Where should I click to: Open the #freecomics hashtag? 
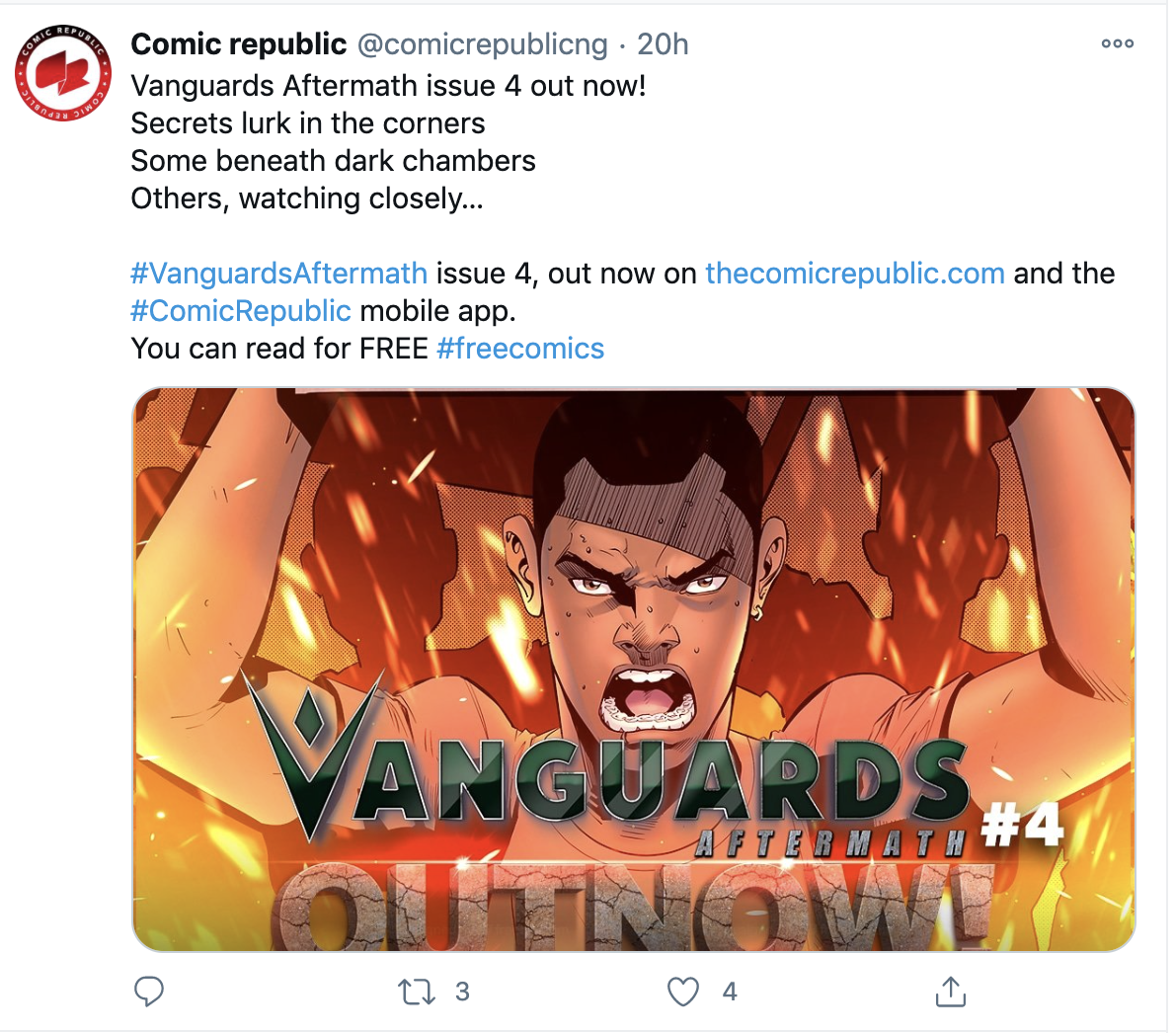[x=520, y=348]
